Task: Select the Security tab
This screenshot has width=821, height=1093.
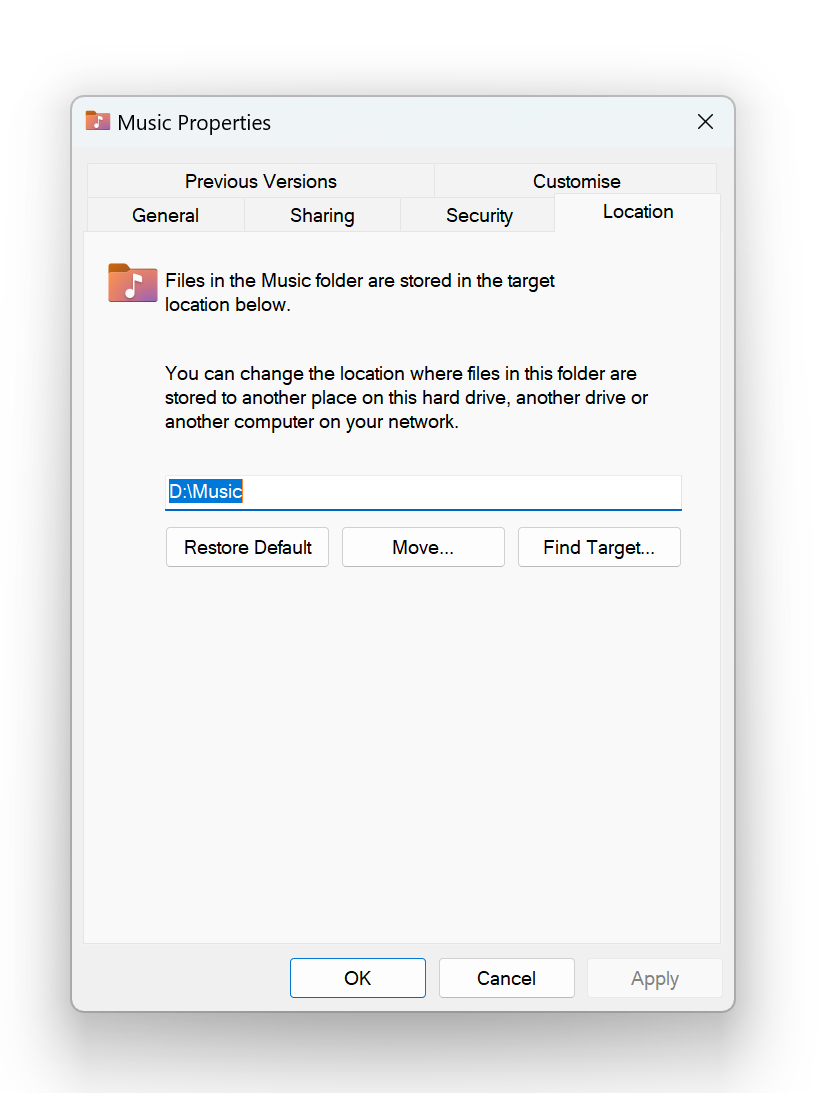Action: click(479, 215)
